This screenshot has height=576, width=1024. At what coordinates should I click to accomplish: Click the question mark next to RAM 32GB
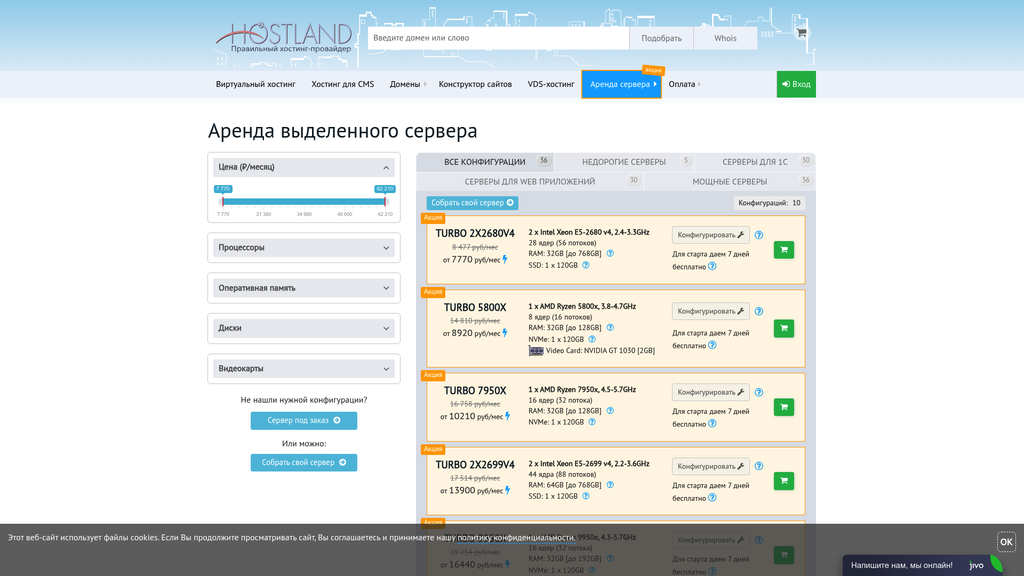pyautogui.click(x=609, y=254)
